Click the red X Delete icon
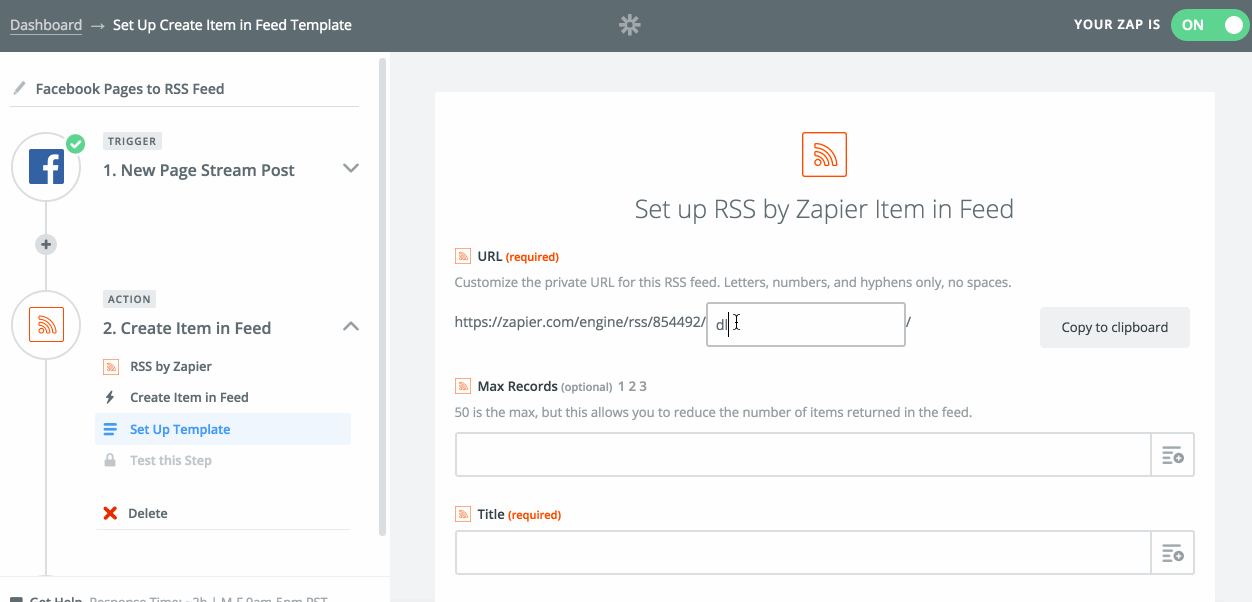The height and width of the screenshot is (602, 1252). click(110, 513)
